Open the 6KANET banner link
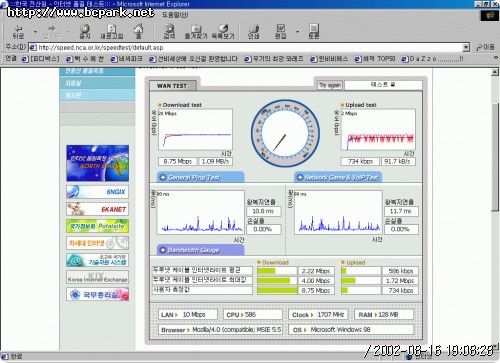 point(97,209)
